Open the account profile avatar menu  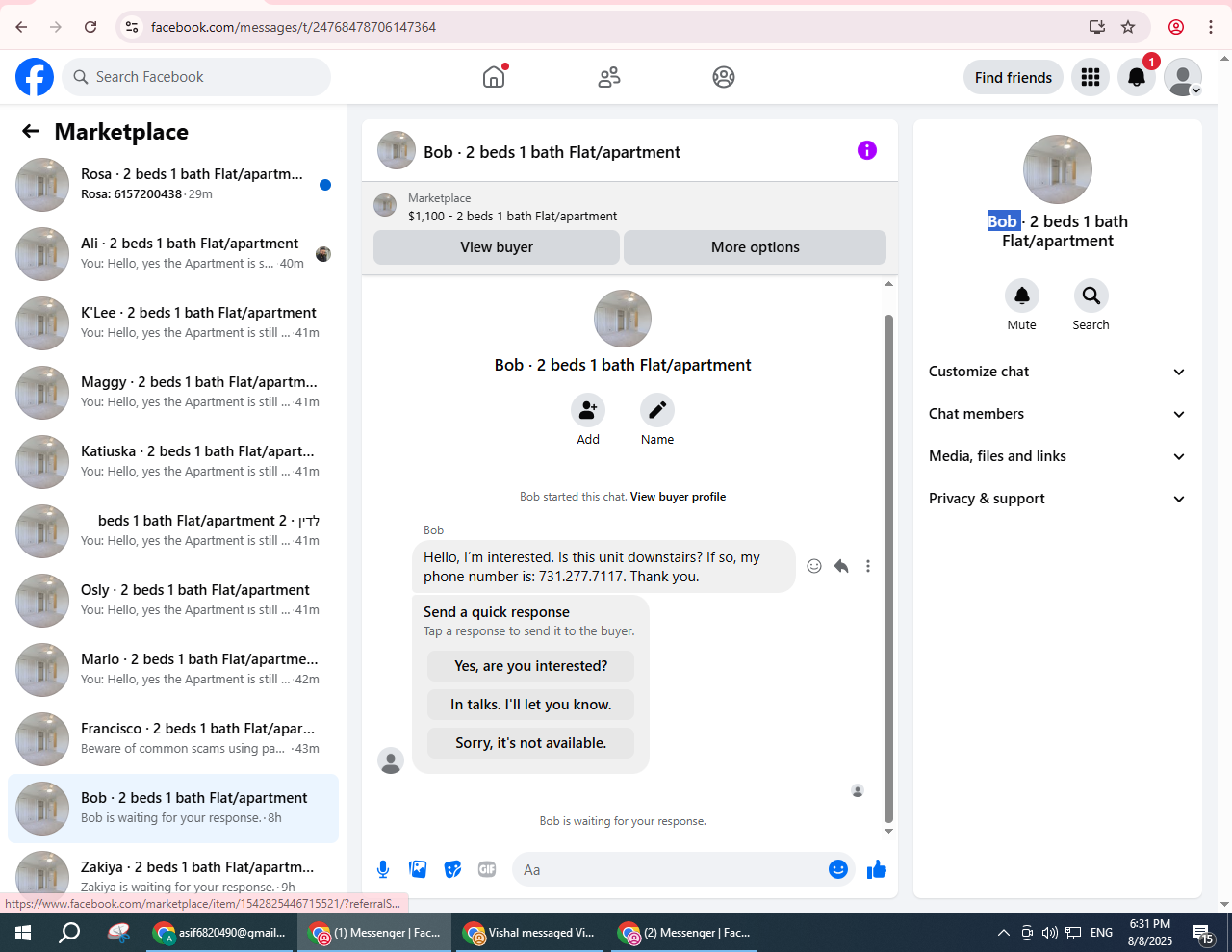point(1183,77)
